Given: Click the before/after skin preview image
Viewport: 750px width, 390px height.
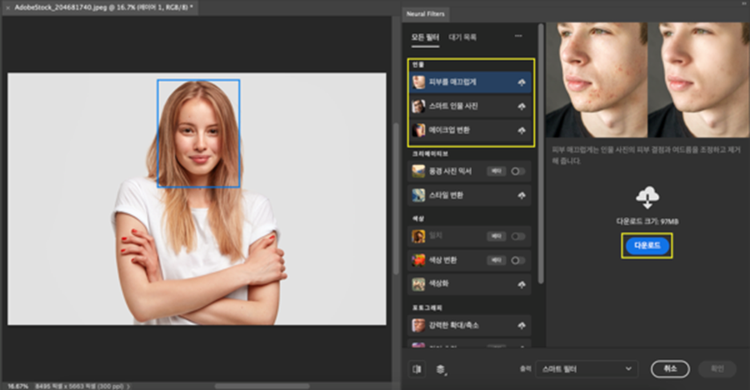Looking at the screenshot, I should [648, 80].
